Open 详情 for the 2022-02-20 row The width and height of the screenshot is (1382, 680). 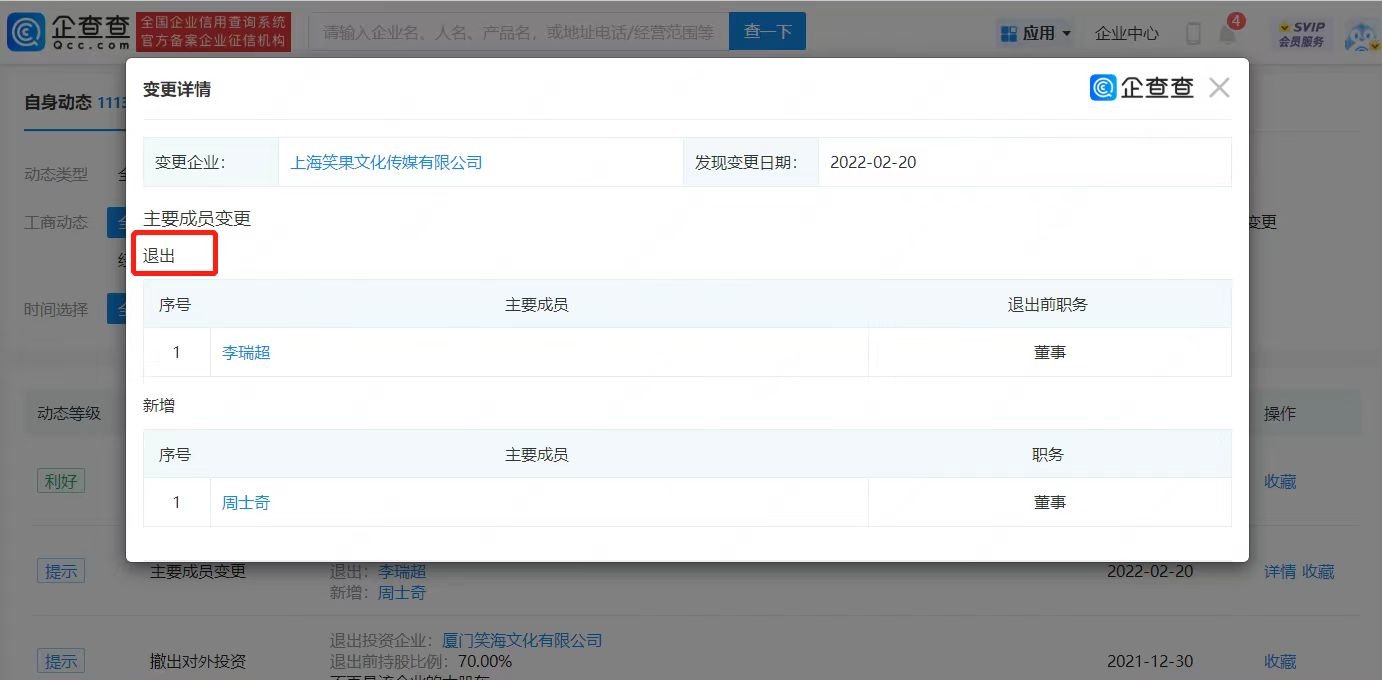[x=1280, y=571]
